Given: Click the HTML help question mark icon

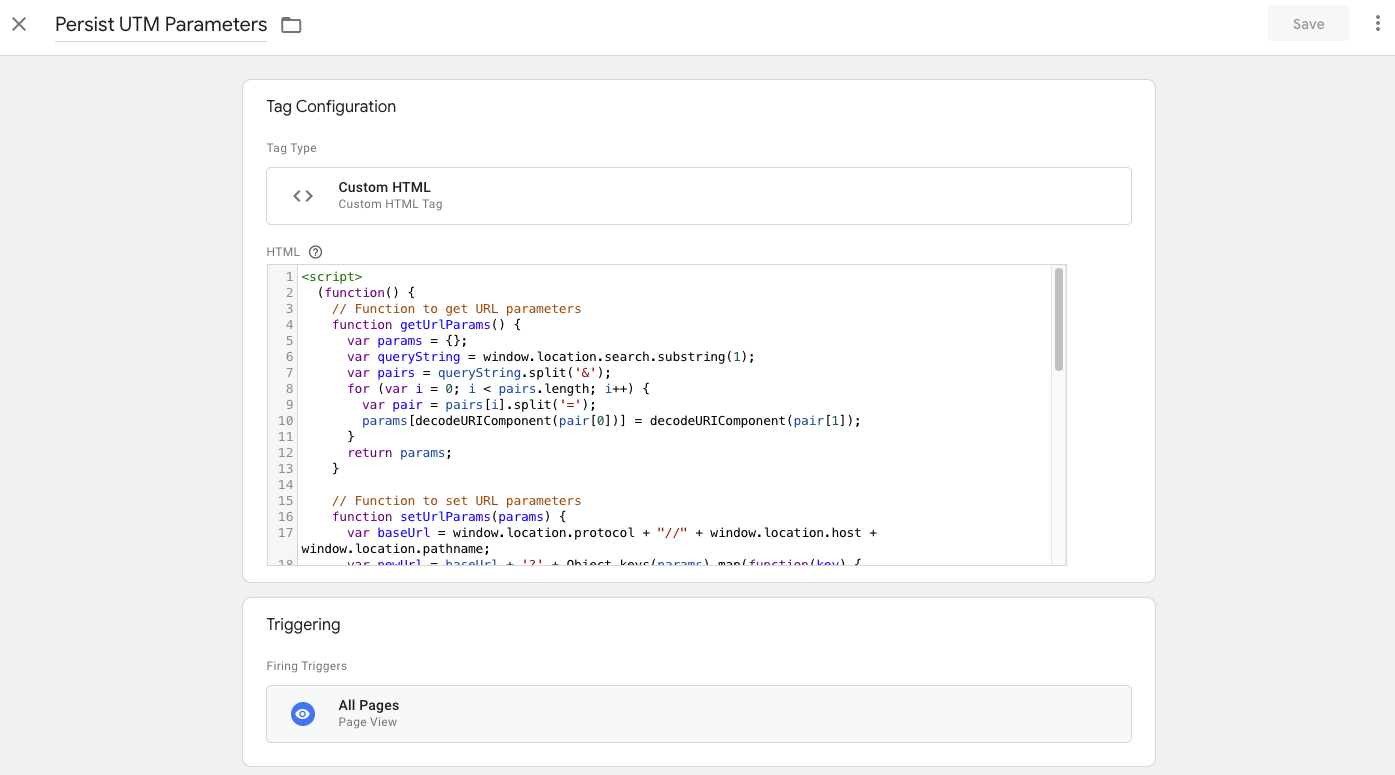Looking at the screenshot, I should click(x=315, y=252).
